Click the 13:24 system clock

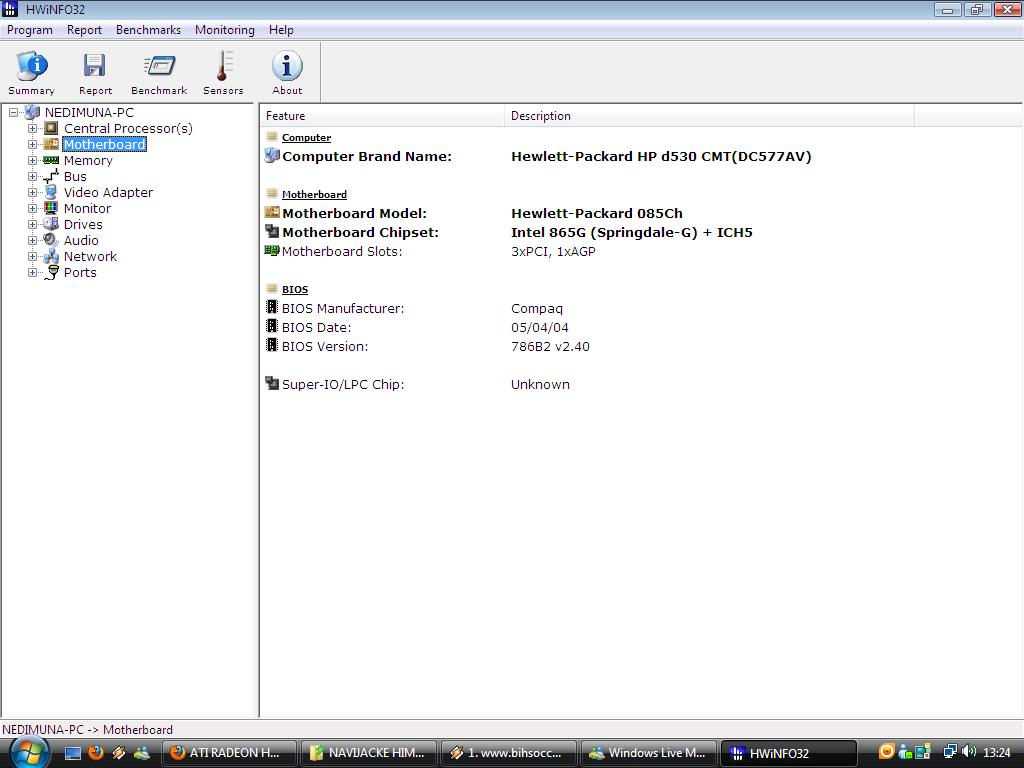coord(997,753)
